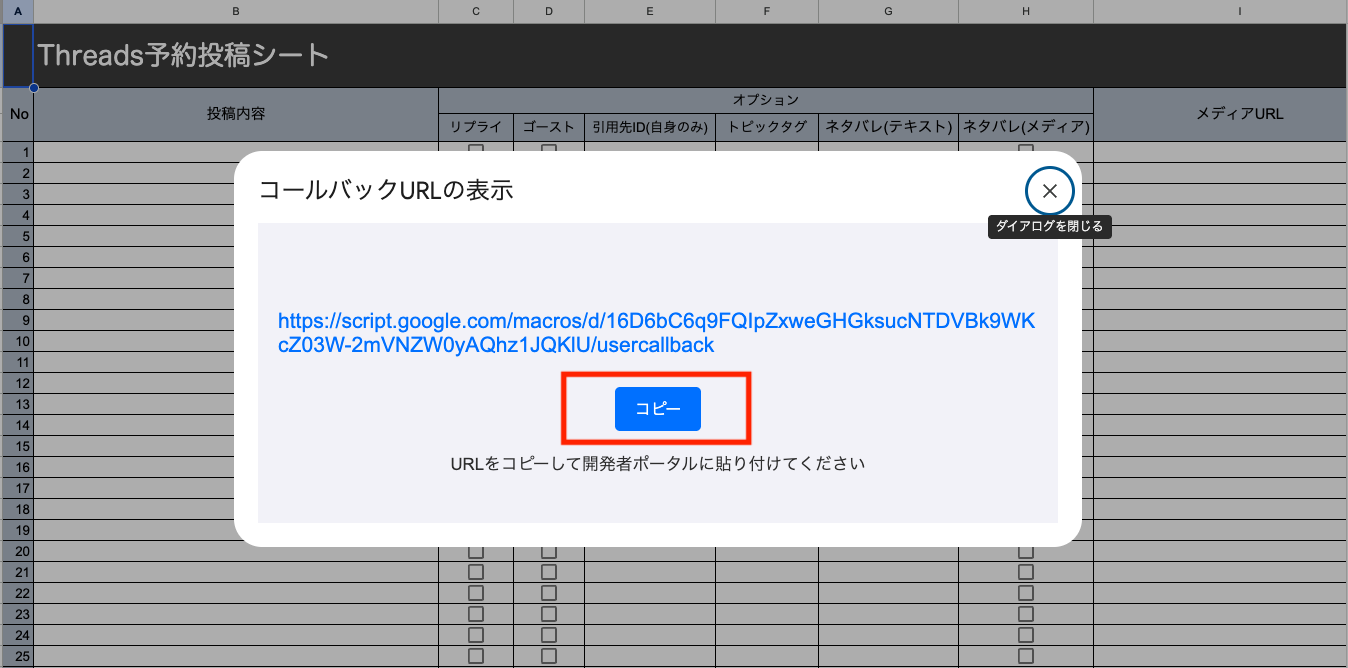
Task: Click the トピックタグ column header cell
Action: (x=766, y=127)
